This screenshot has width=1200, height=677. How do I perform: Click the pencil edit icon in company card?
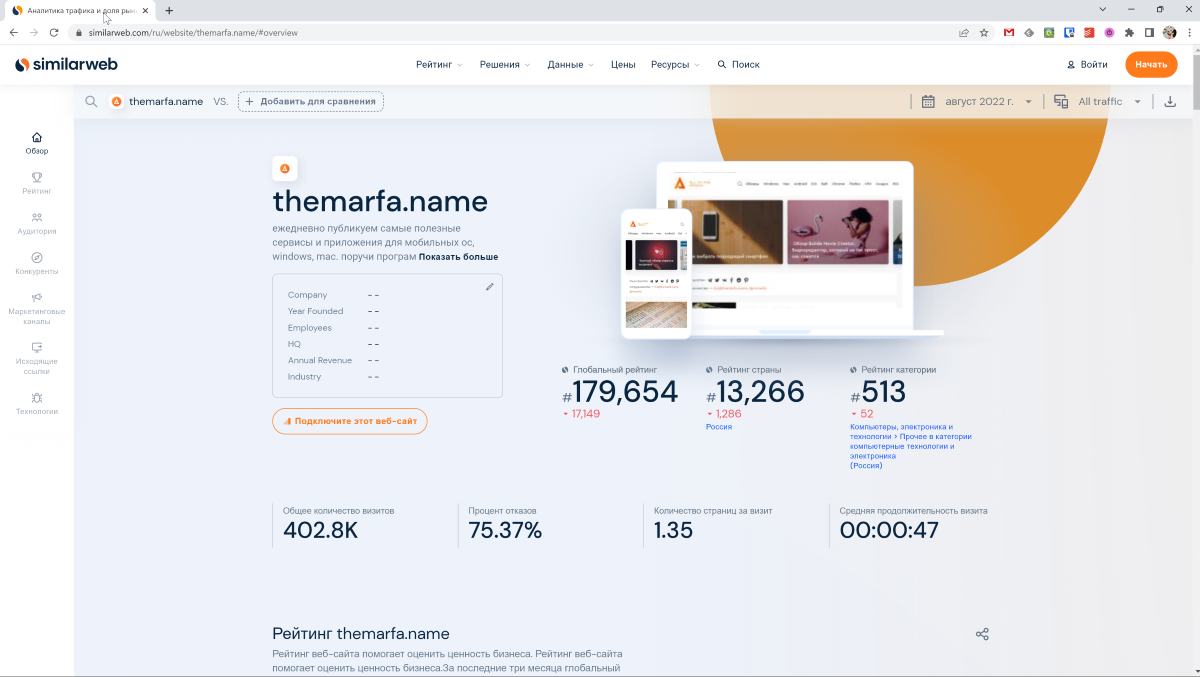[490, 286]
